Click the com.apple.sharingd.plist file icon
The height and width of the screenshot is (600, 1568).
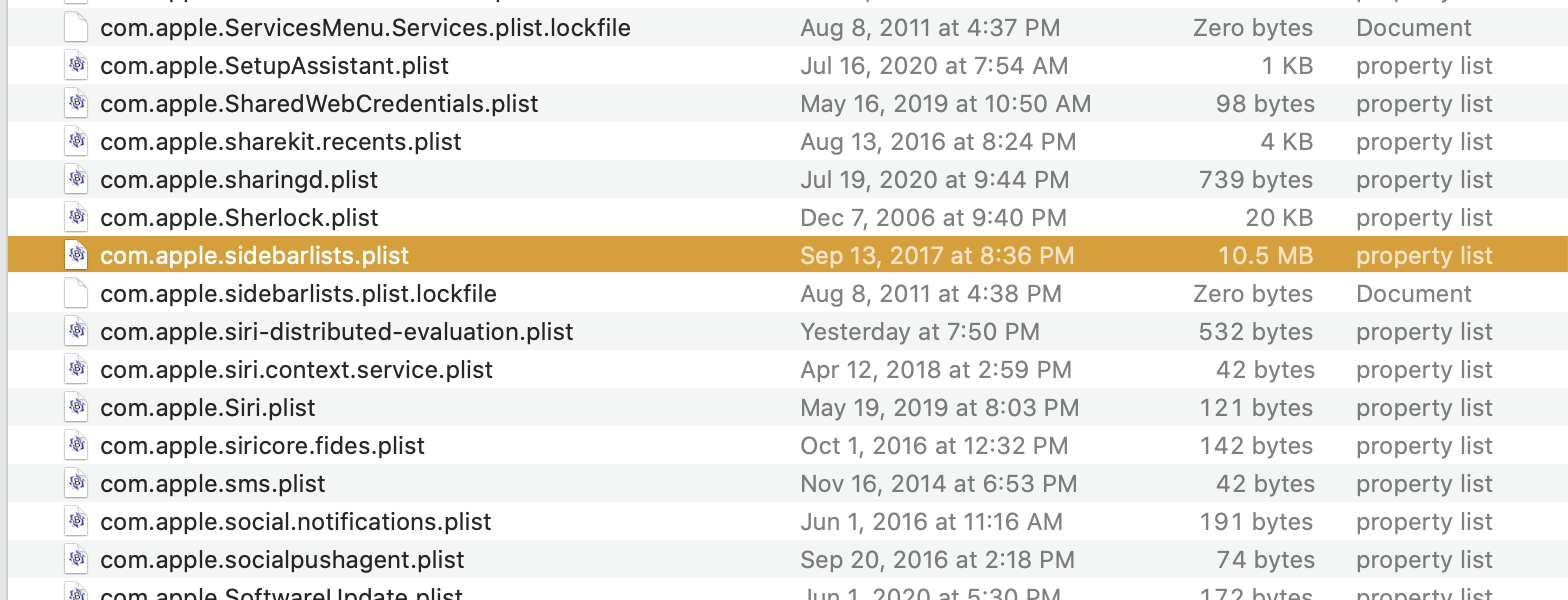(x=77, y=180)
